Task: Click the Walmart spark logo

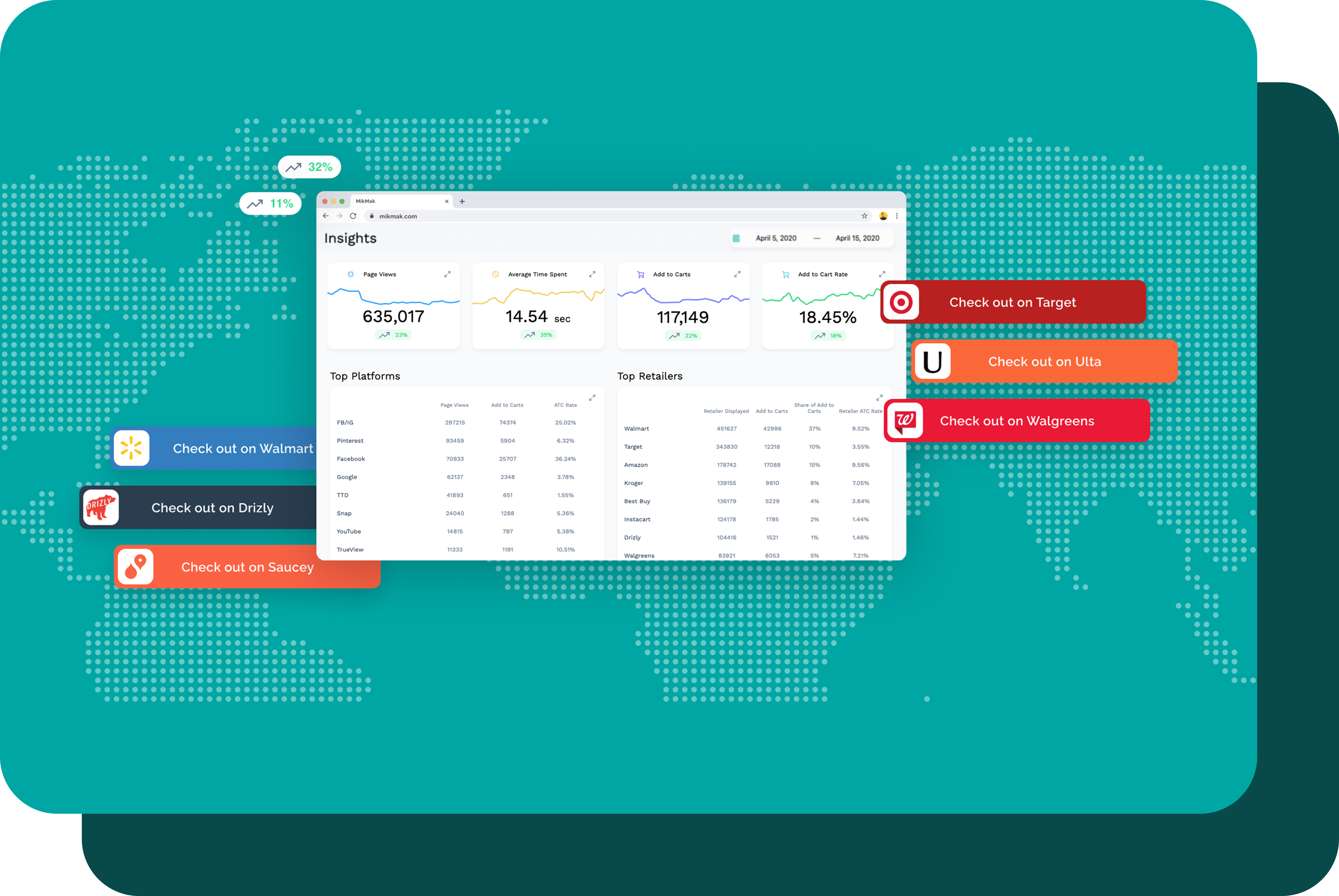Action: 131,448
